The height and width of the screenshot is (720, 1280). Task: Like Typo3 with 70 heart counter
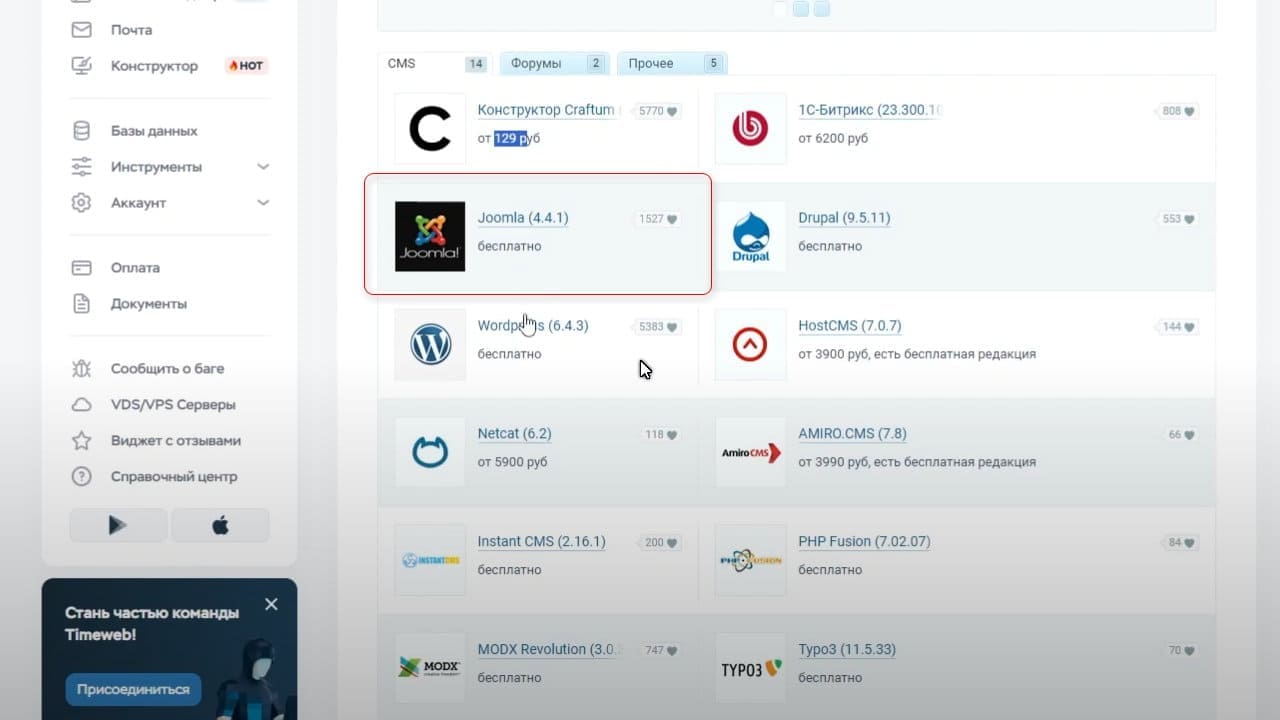(1180, 651)
